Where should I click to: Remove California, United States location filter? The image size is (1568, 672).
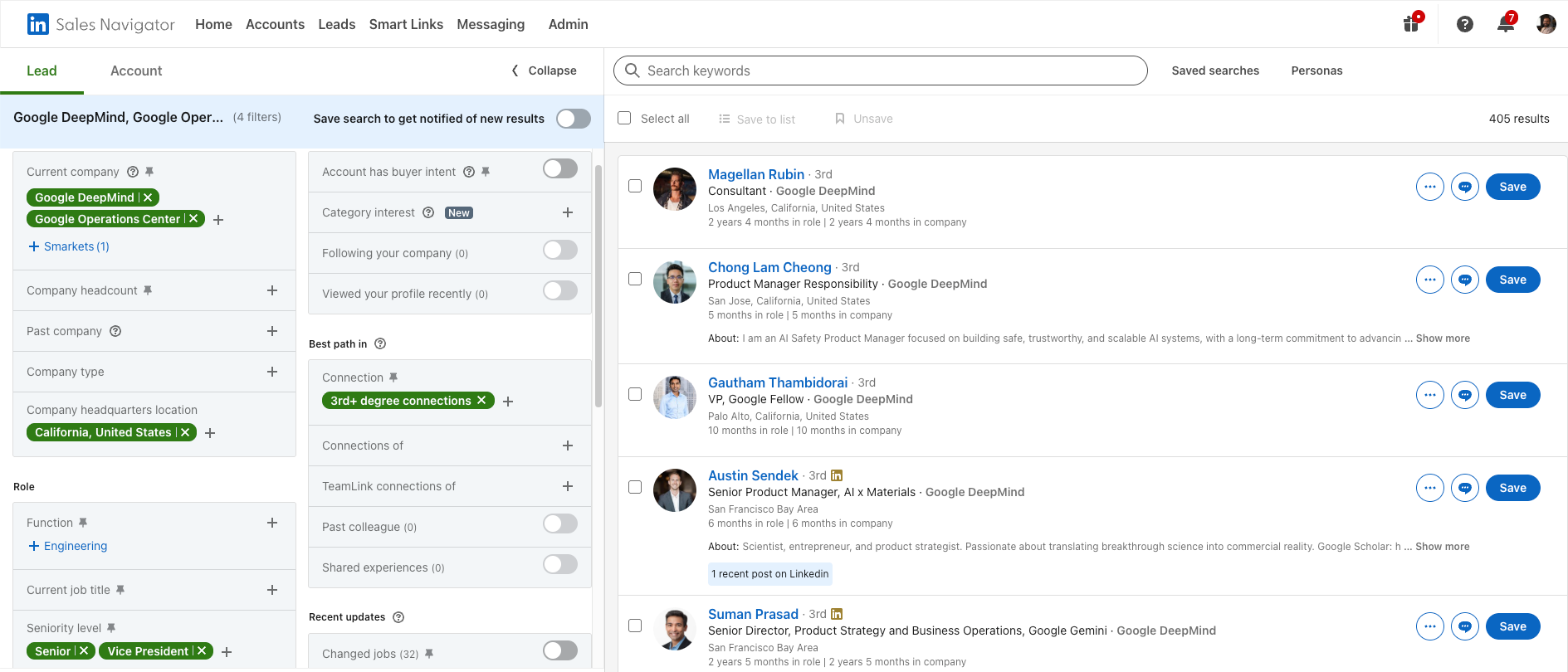coord(185,432)
